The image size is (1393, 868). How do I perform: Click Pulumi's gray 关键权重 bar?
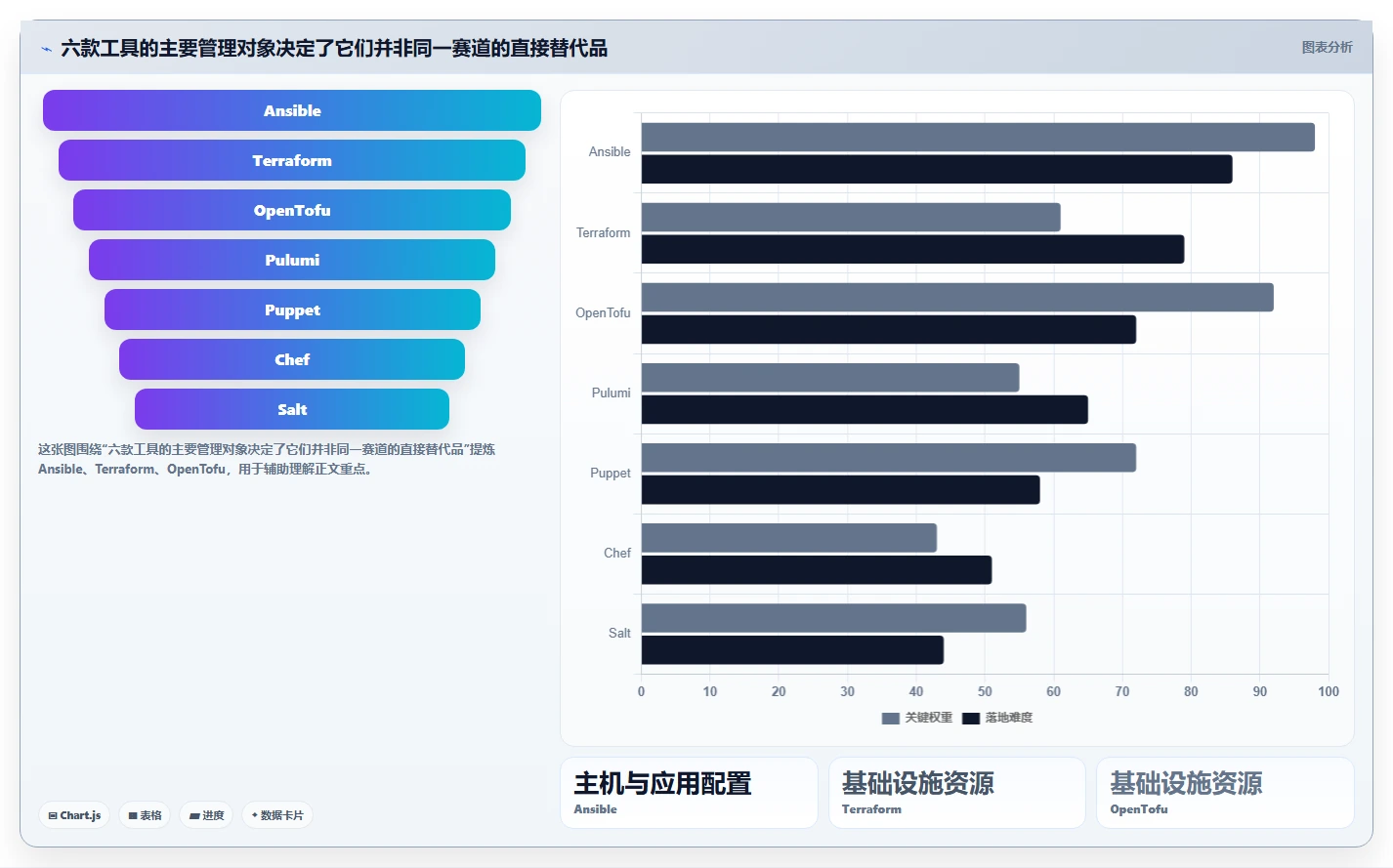(830, 378)
